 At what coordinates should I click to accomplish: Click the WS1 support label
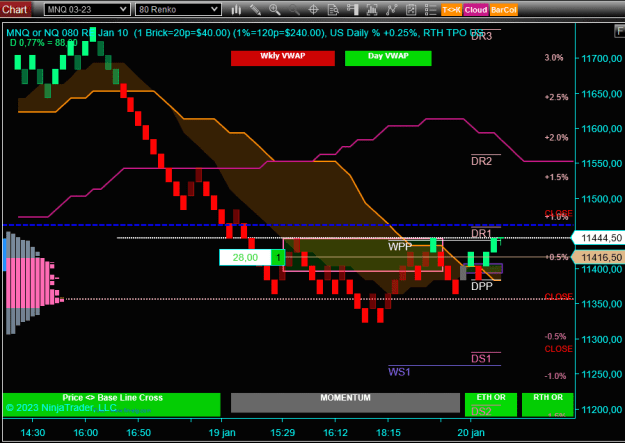click(x=399, y=372)
